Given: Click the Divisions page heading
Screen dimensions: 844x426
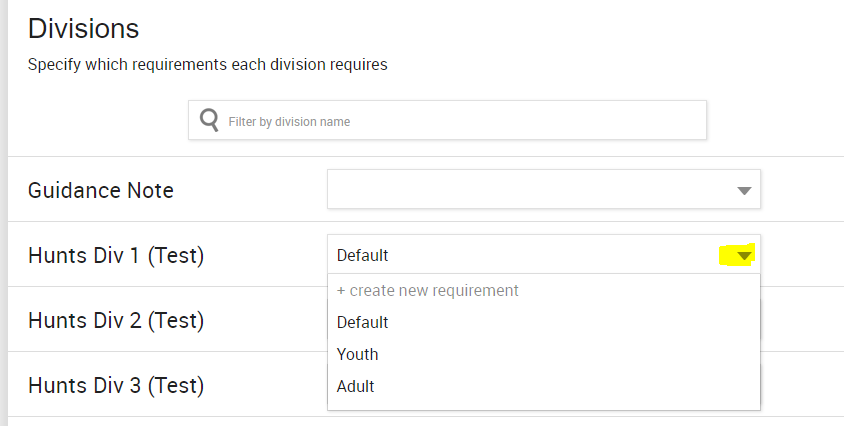Looking at the screenshot, I should pyautogui.click(x=83, y=29).
